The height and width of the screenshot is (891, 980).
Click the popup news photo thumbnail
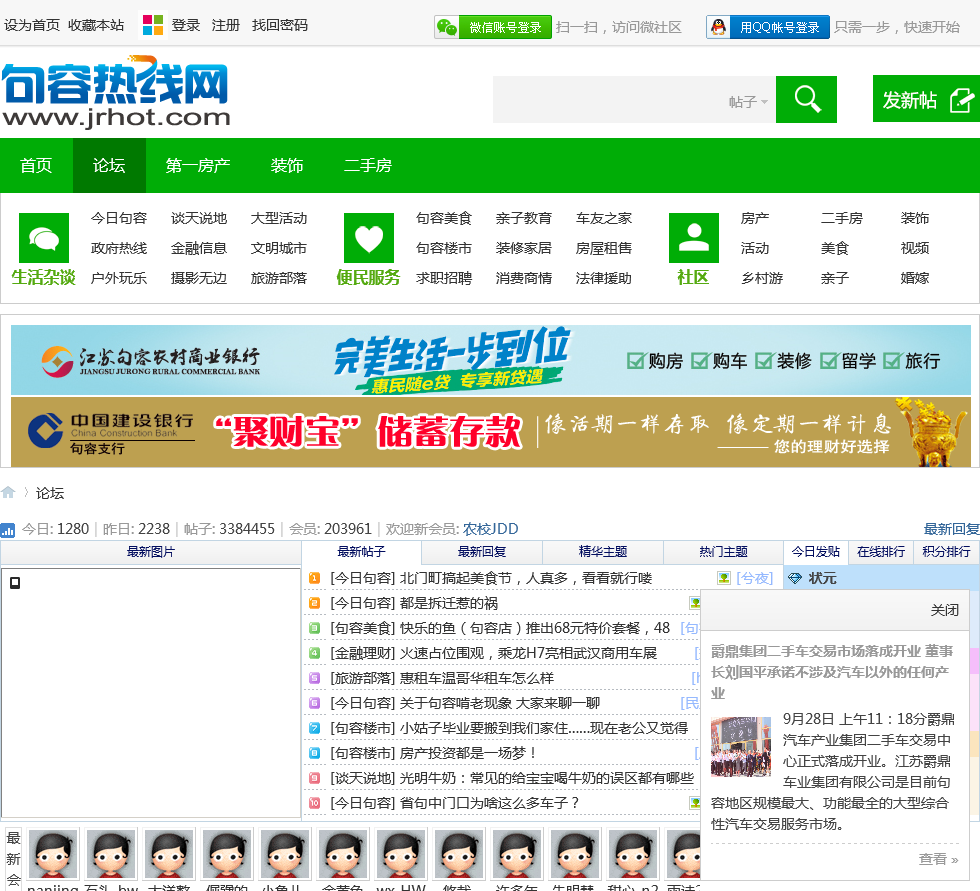tap(741, 746)
